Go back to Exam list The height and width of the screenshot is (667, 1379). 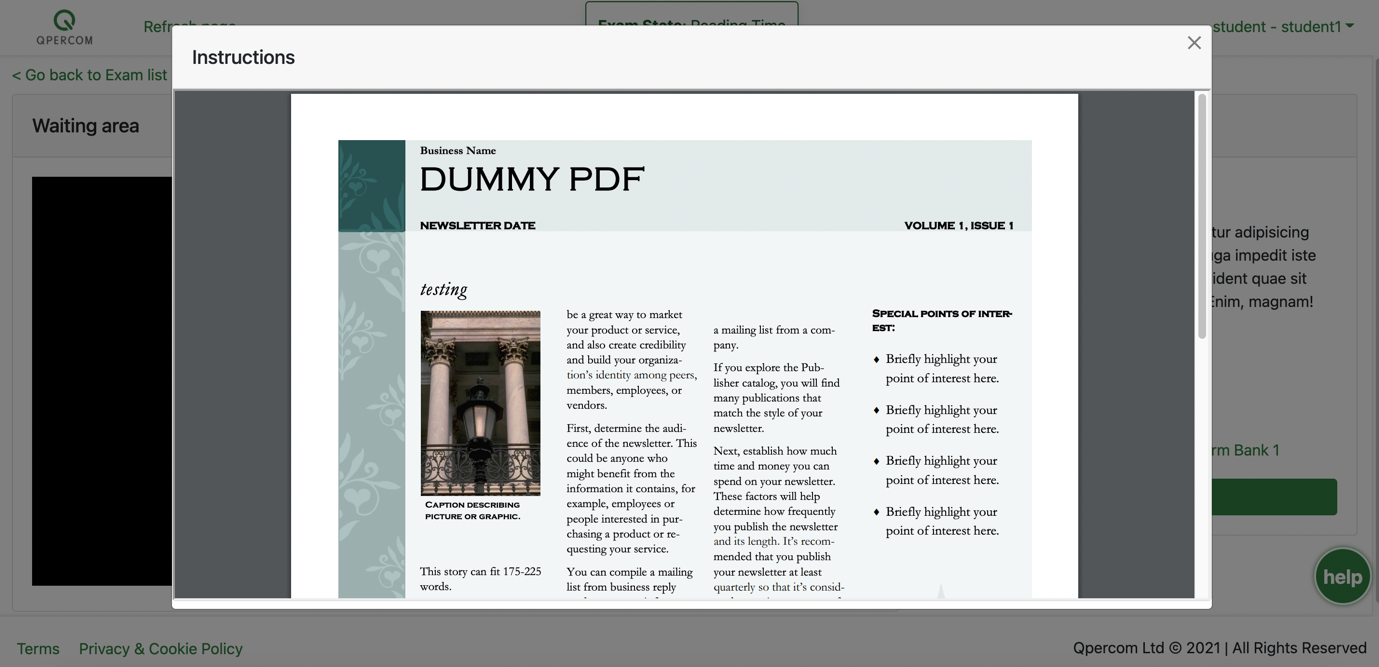90,75
